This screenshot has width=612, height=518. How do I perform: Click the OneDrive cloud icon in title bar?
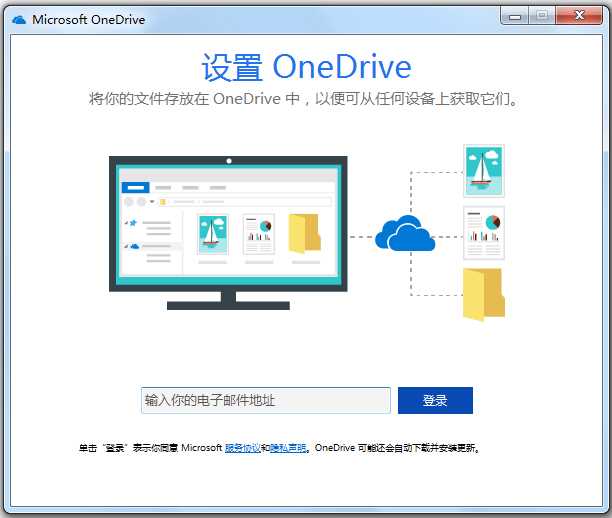19,20
